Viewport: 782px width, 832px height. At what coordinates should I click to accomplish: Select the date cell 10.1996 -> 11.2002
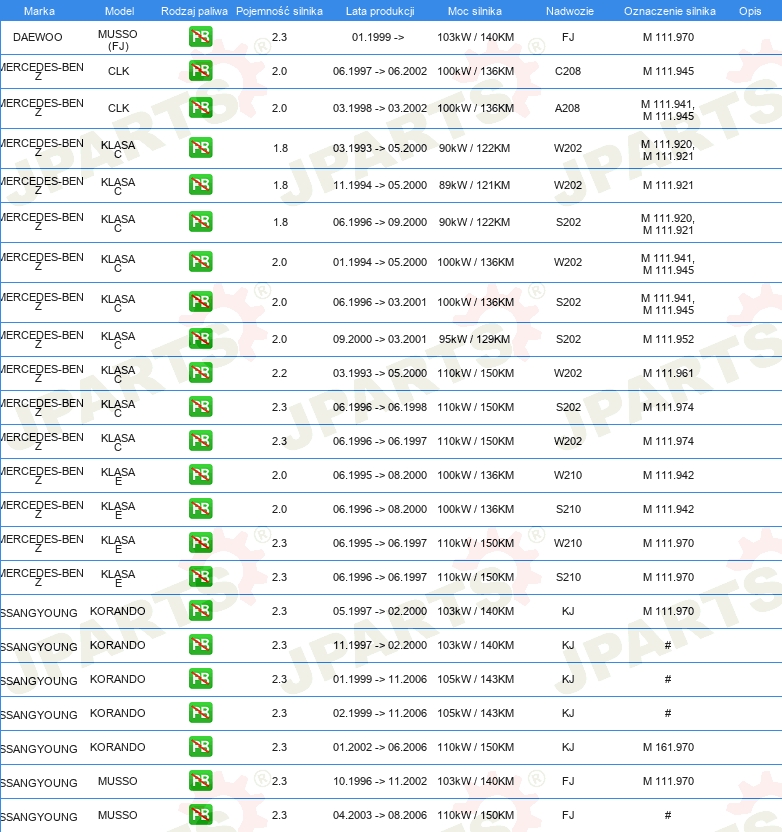(380, 781)
